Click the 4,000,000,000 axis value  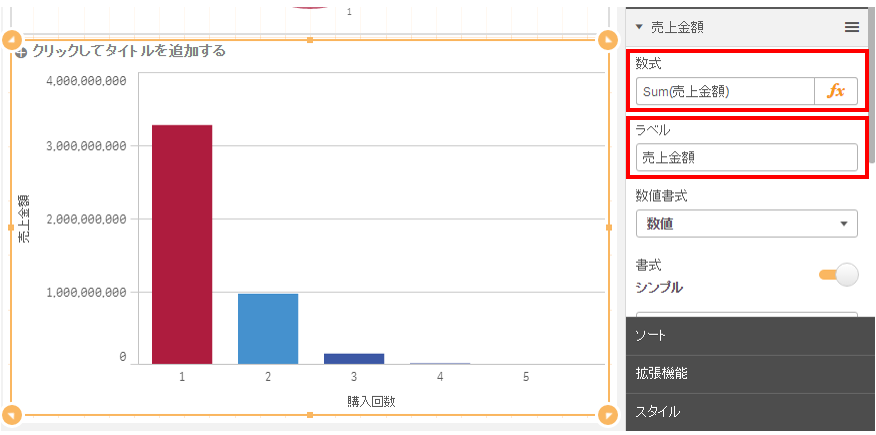tap(87, 81)
